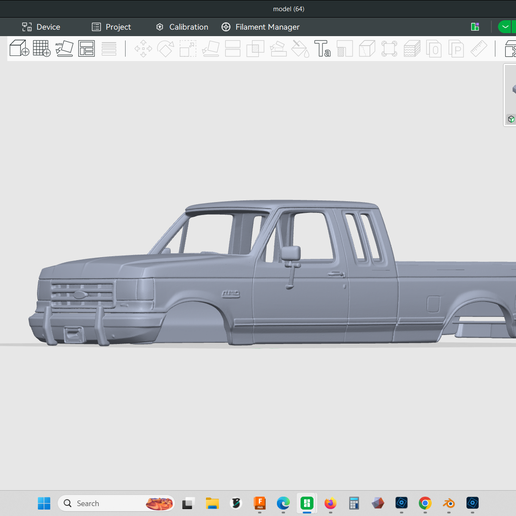Open the orange Fusion app in taskbar
Image resolution: width=516 pixels, height=516 pixels.
[x=260, y=503]
